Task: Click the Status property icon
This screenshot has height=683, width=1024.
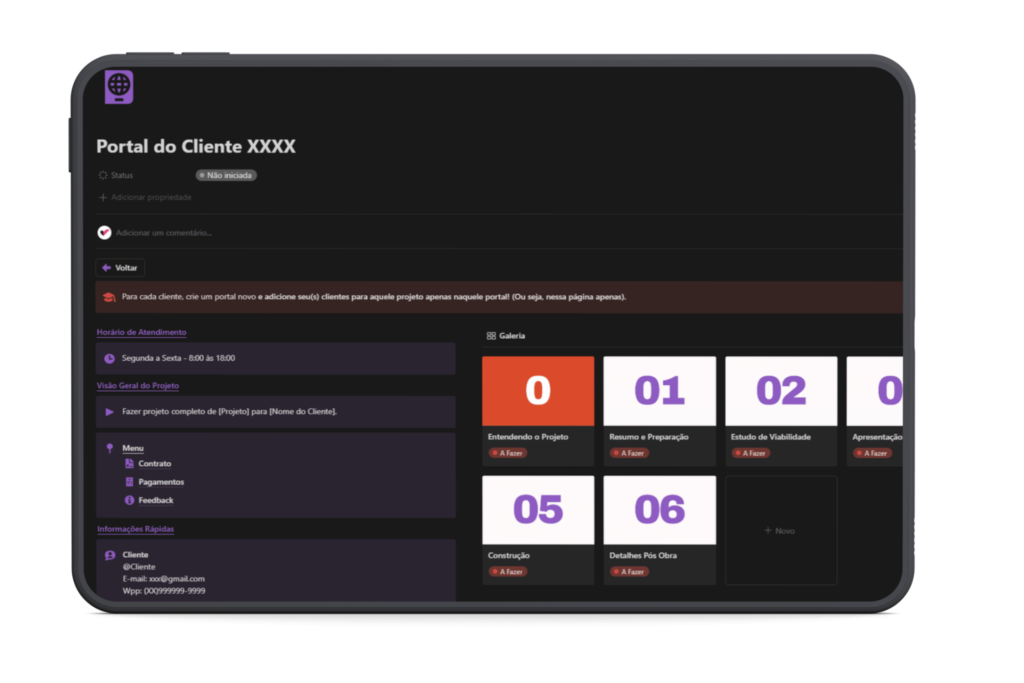Action: (103, 175)
